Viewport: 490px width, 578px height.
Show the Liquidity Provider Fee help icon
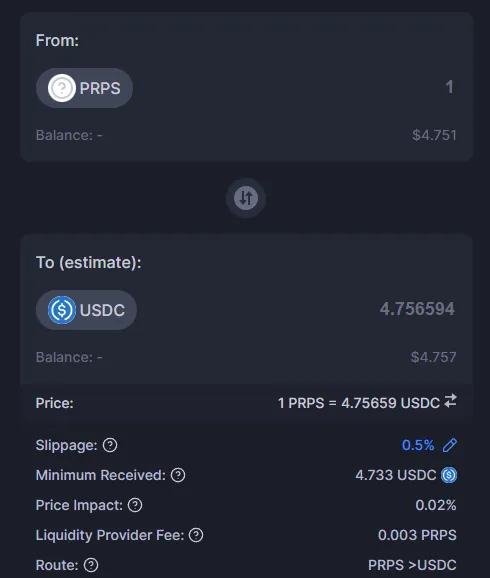pos(196,535)
